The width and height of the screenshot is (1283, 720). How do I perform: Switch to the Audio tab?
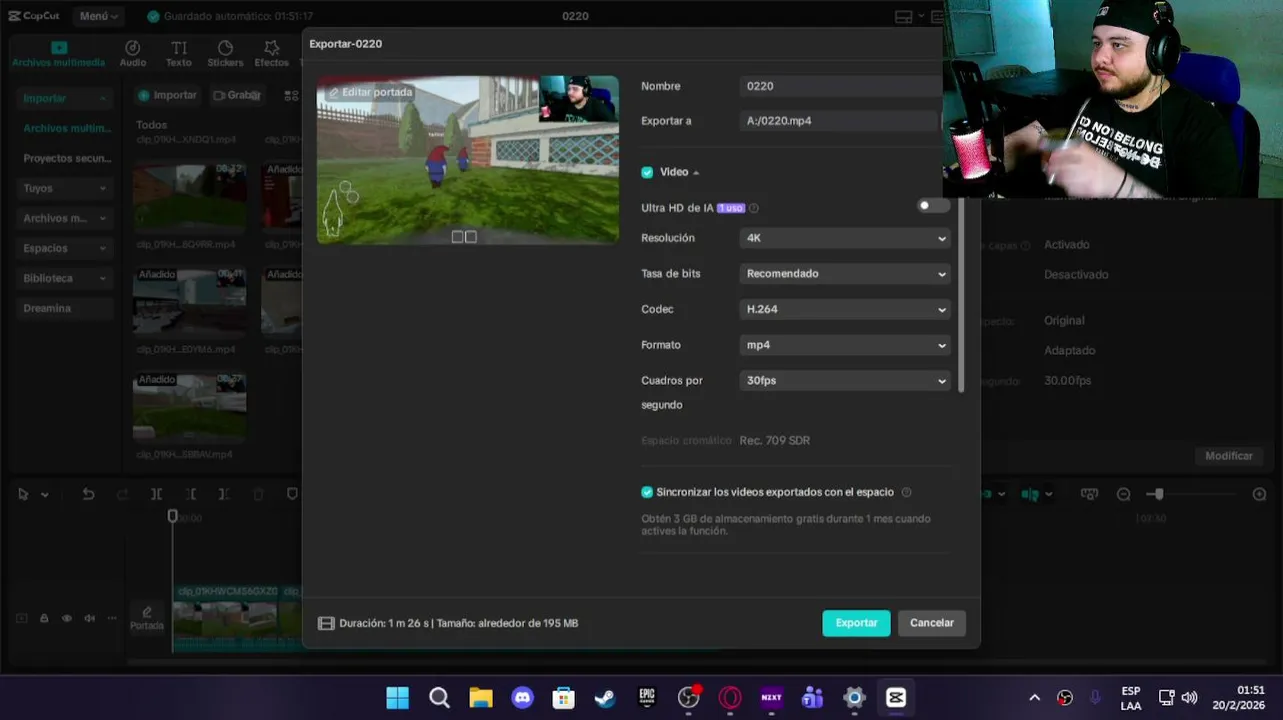coord(133,54)
